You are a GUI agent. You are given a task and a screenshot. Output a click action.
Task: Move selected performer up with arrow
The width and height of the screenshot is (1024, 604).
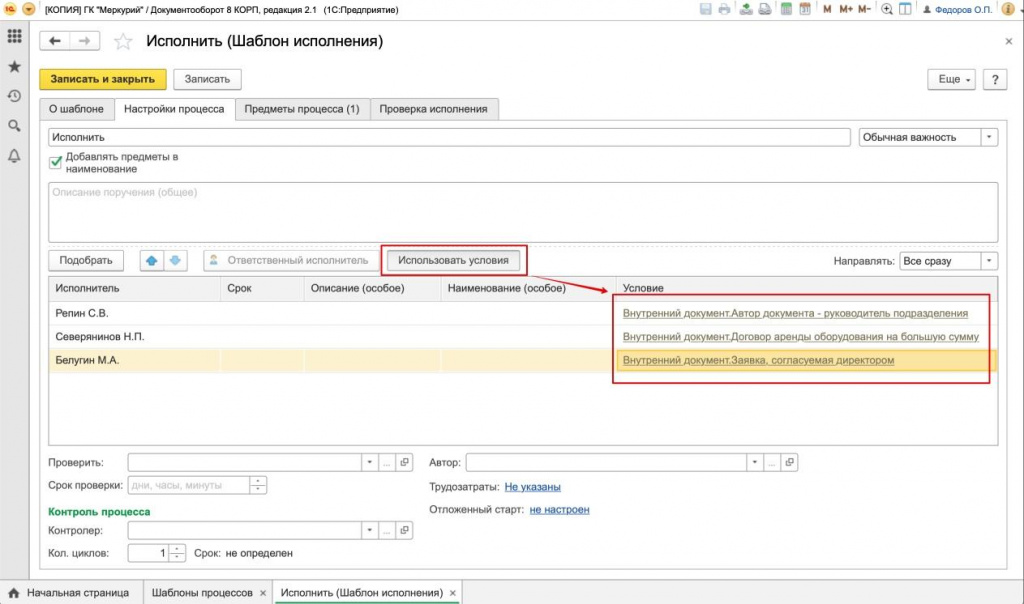(x=152, y=261)
